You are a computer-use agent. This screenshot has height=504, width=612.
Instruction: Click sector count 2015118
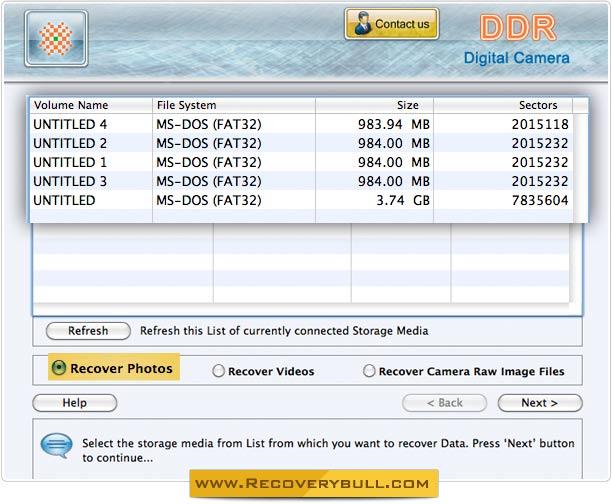pyautogui.click(x=540, y=124)
